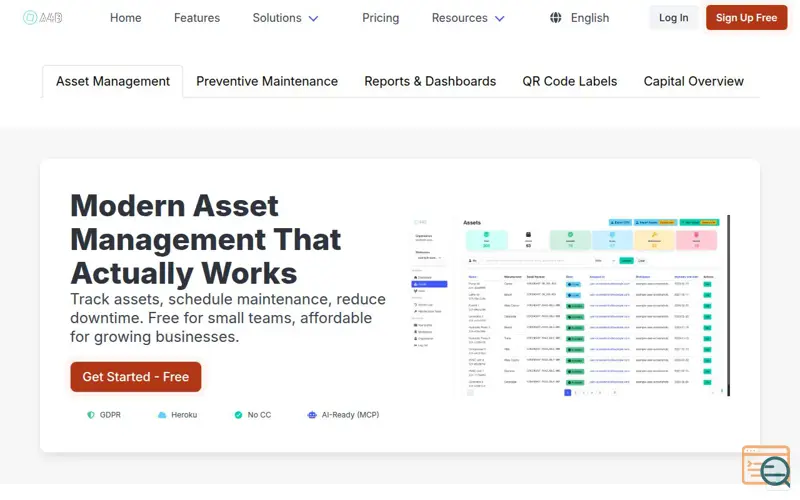Click the Heroku cloud icon
The image size is (800, 500).
point(162,415)
